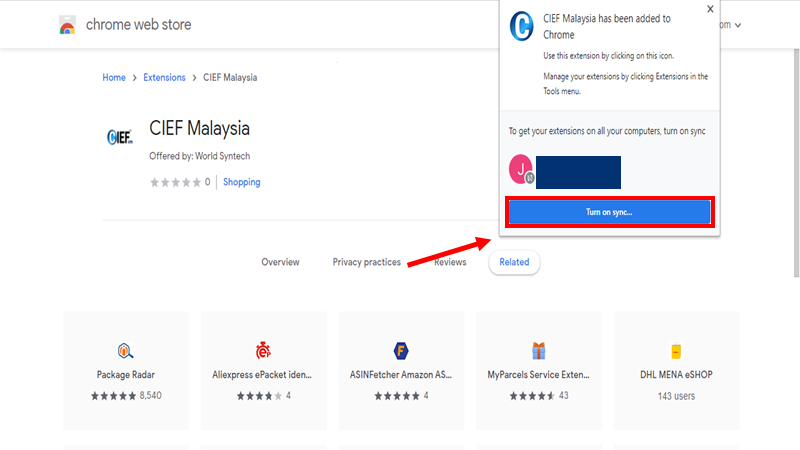The height and width of the screenshot is (450, 800).
Task: Click the 143 users text
Action: tap(676, 396)
